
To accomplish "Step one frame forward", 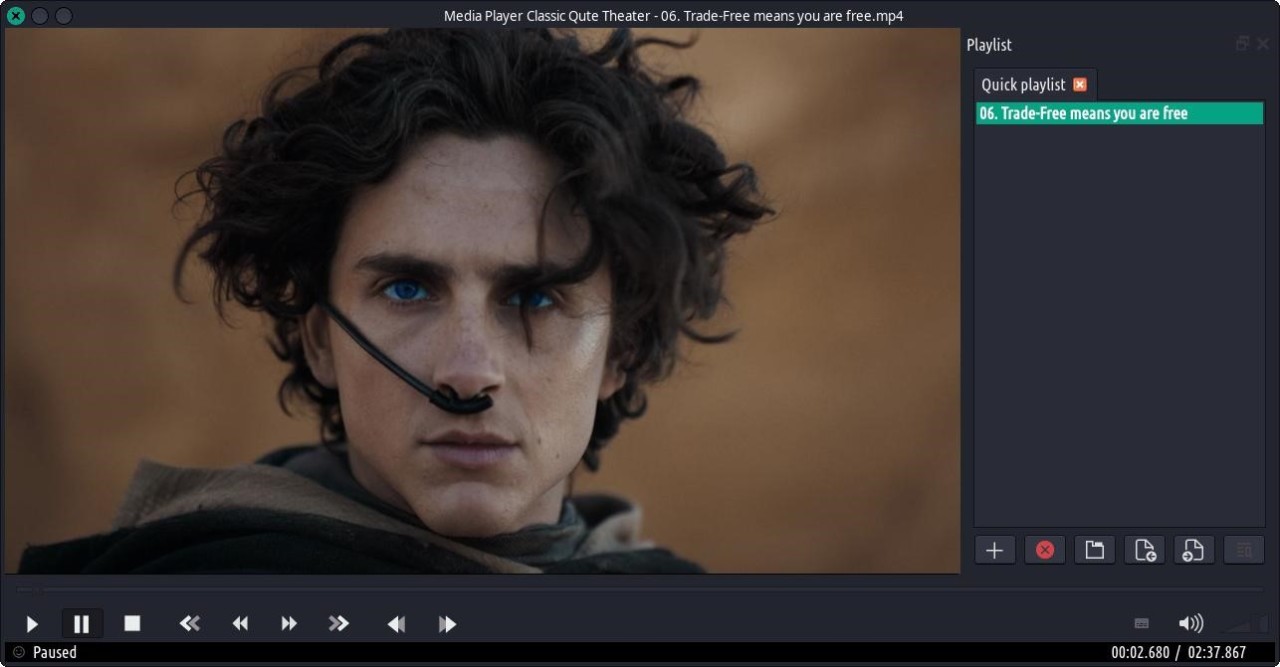I will 447,624.
